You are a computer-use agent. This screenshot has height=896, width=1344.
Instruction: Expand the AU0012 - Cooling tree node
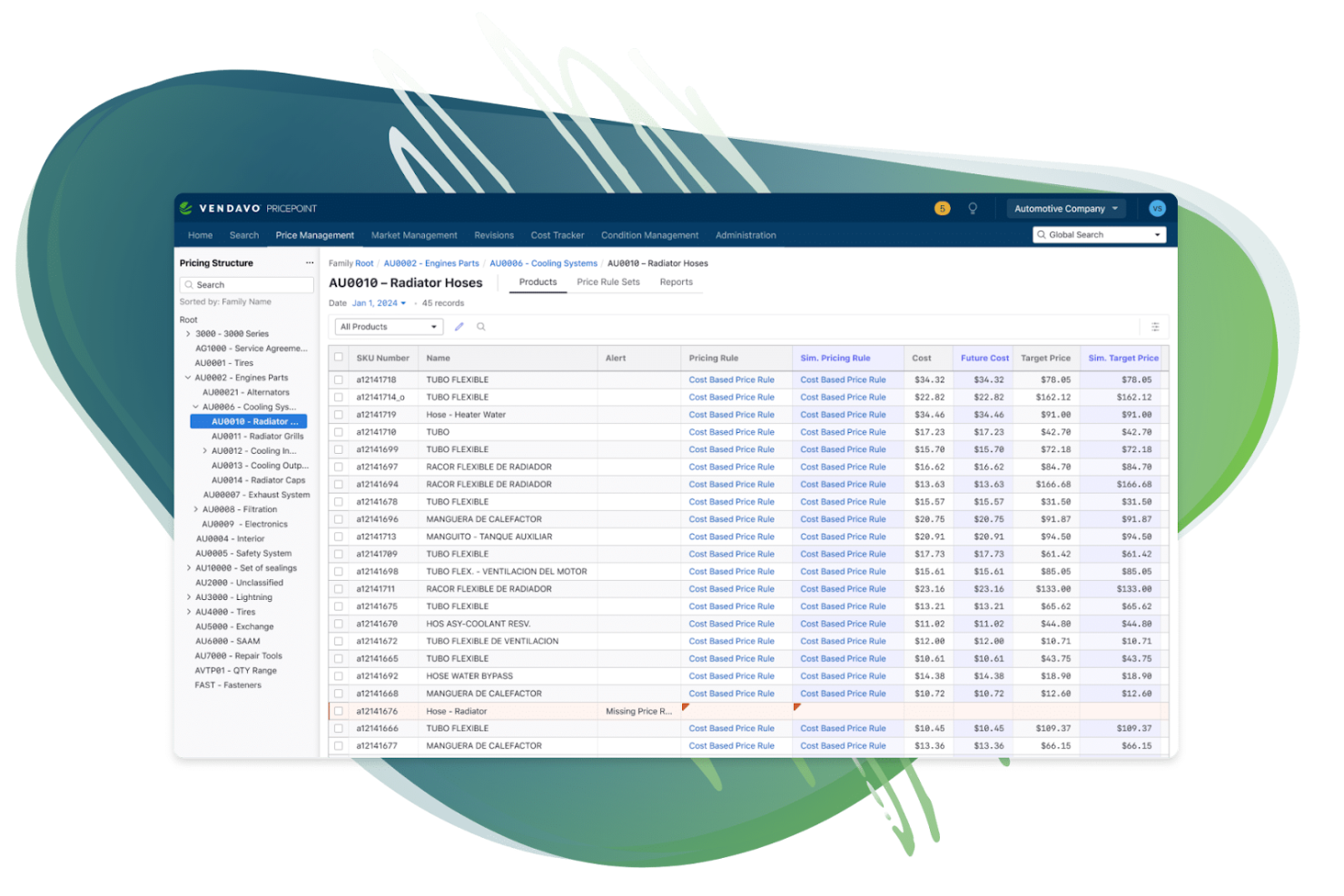pos(206,450)
